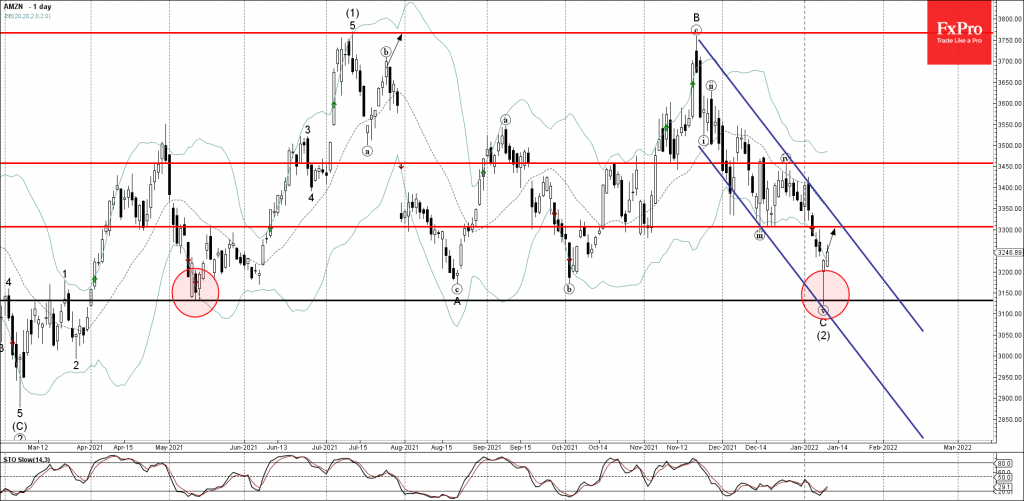The width and height of the screenshot is (1024, 501).
Task: Select the AMZN 1 day chart title
Action: pos(31,6)
